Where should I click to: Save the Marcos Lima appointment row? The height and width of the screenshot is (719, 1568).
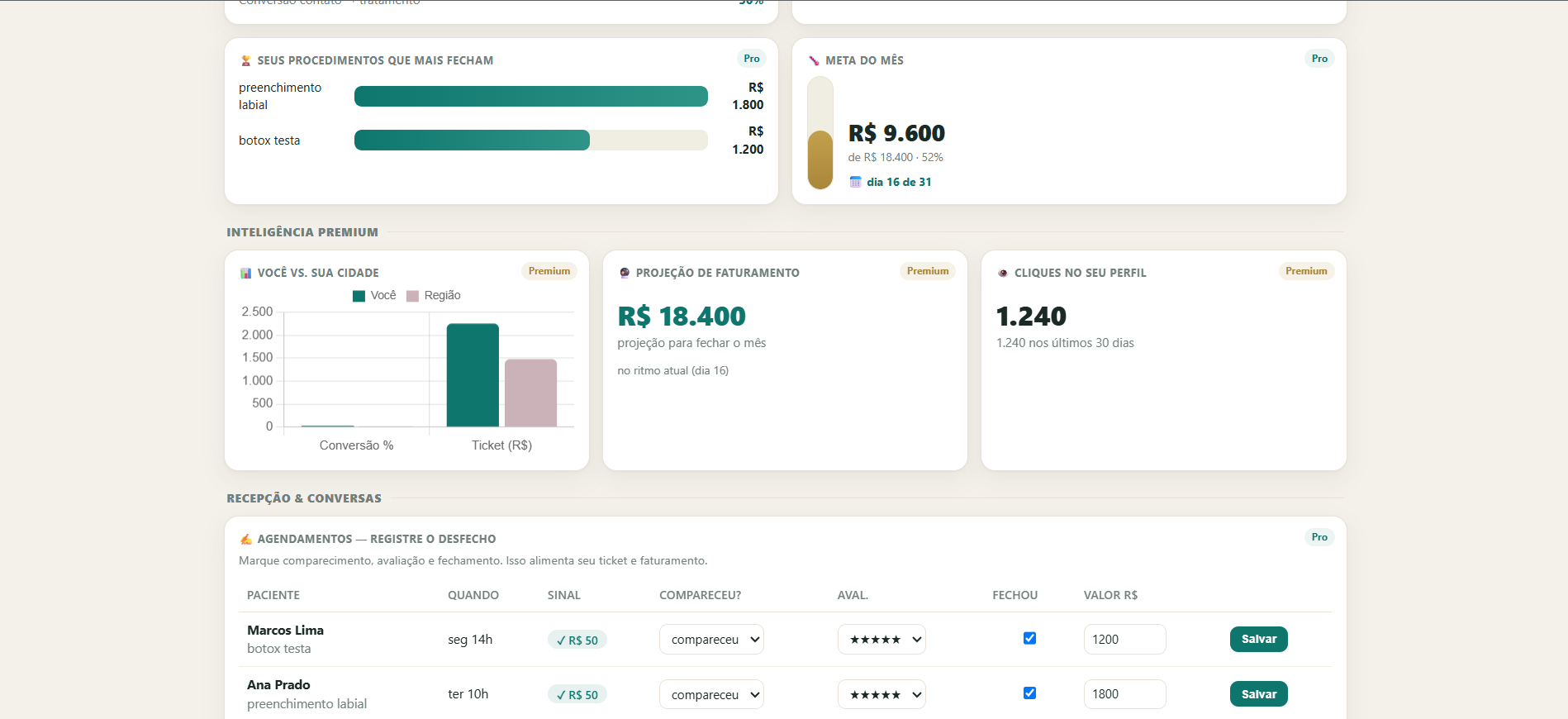click(x=1258, y=639)
